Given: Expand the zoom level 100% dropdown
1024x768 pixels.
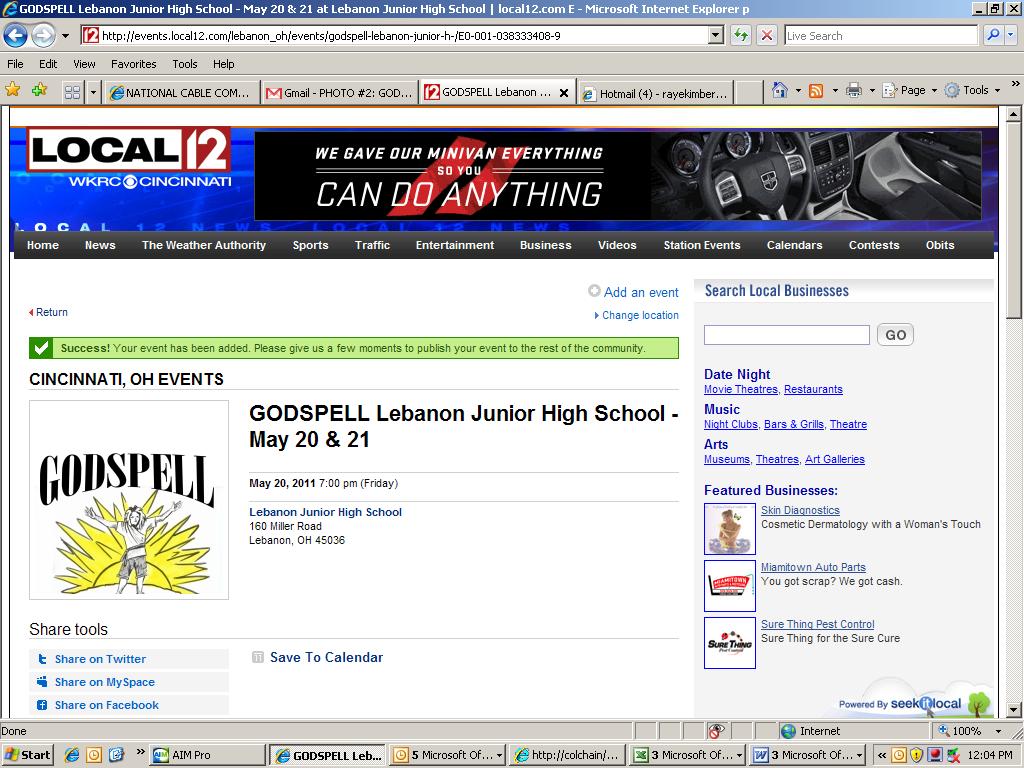Looking at the screenshot, I should [998, 731].
